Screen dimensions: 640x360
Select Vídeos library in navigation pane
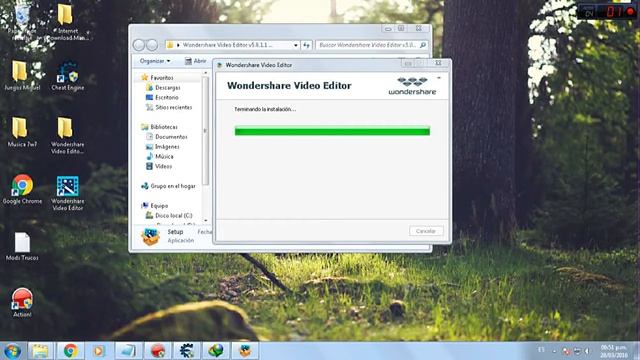coord(163,166)
